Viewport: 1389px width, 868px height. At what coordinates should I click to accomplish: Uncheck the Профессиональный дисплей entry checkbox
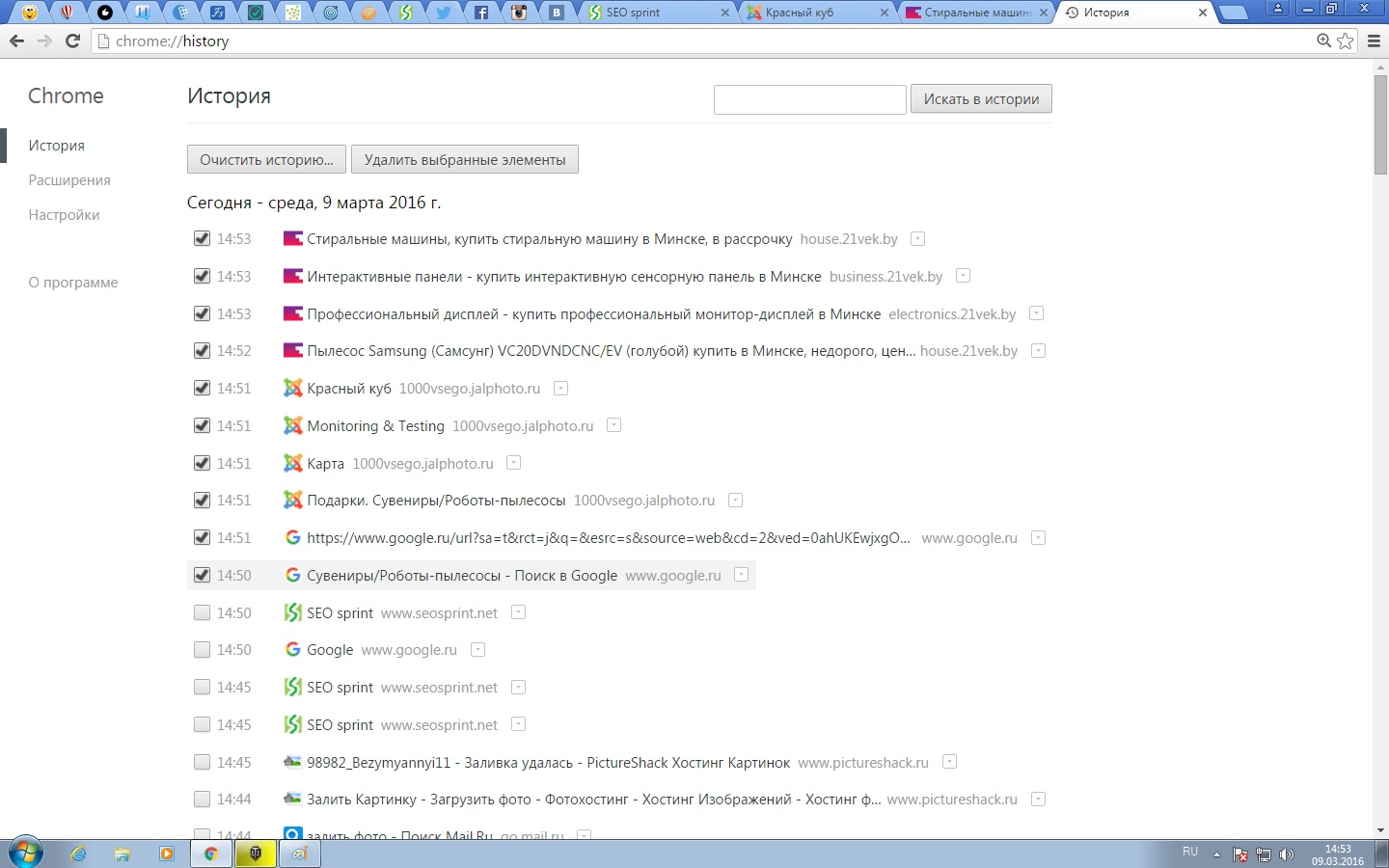202,313
